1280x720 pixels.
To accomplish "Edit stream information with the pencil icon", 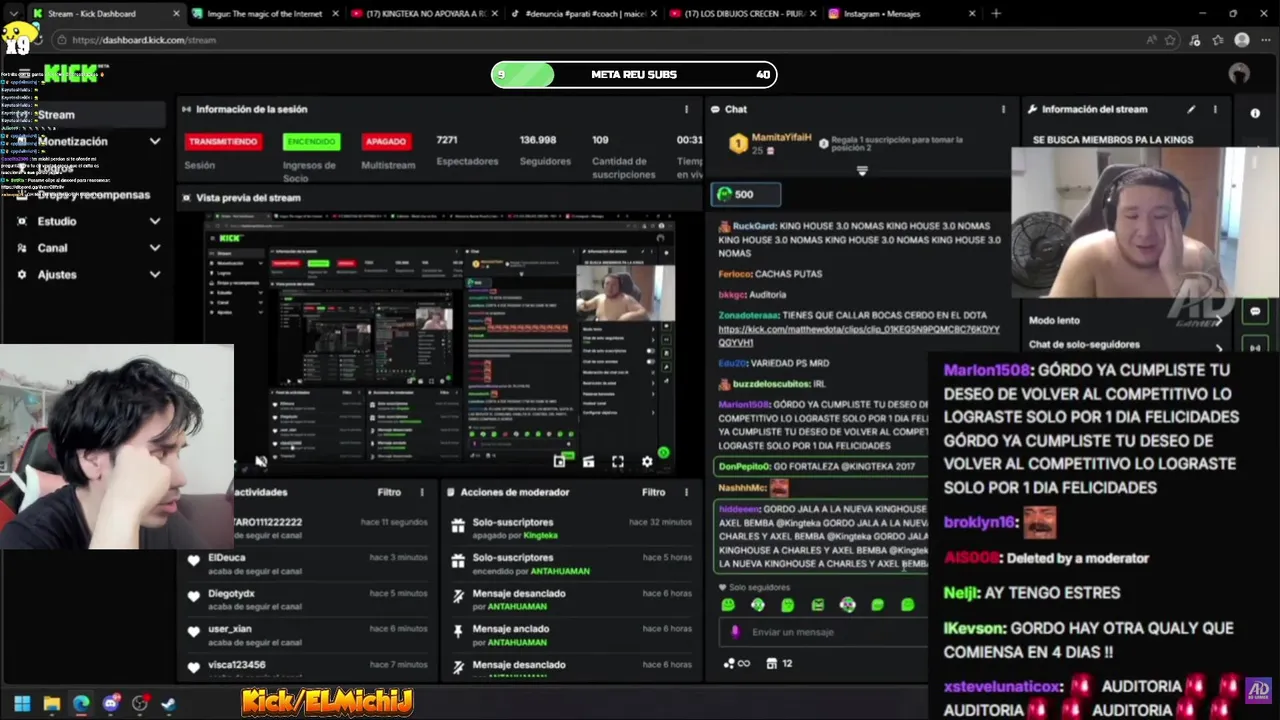I will click(1191, 109).
